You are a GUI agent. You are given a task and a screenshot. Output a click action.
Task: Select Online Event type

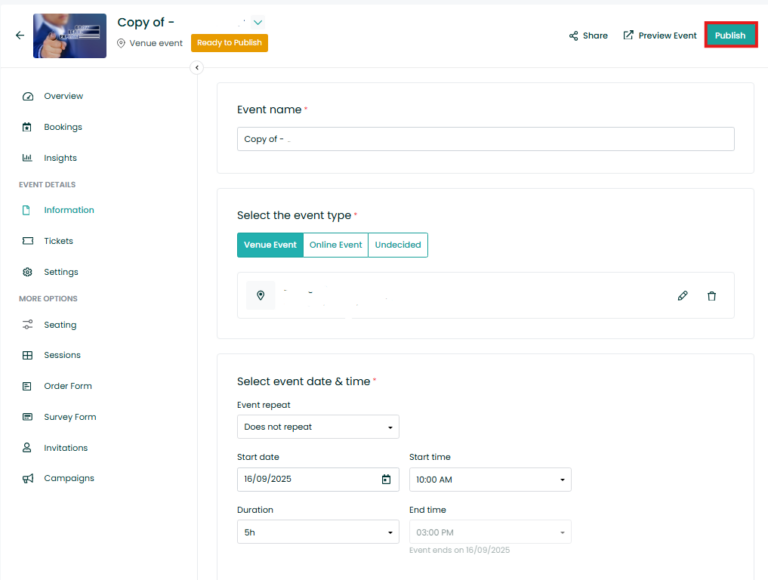point(336,245)
